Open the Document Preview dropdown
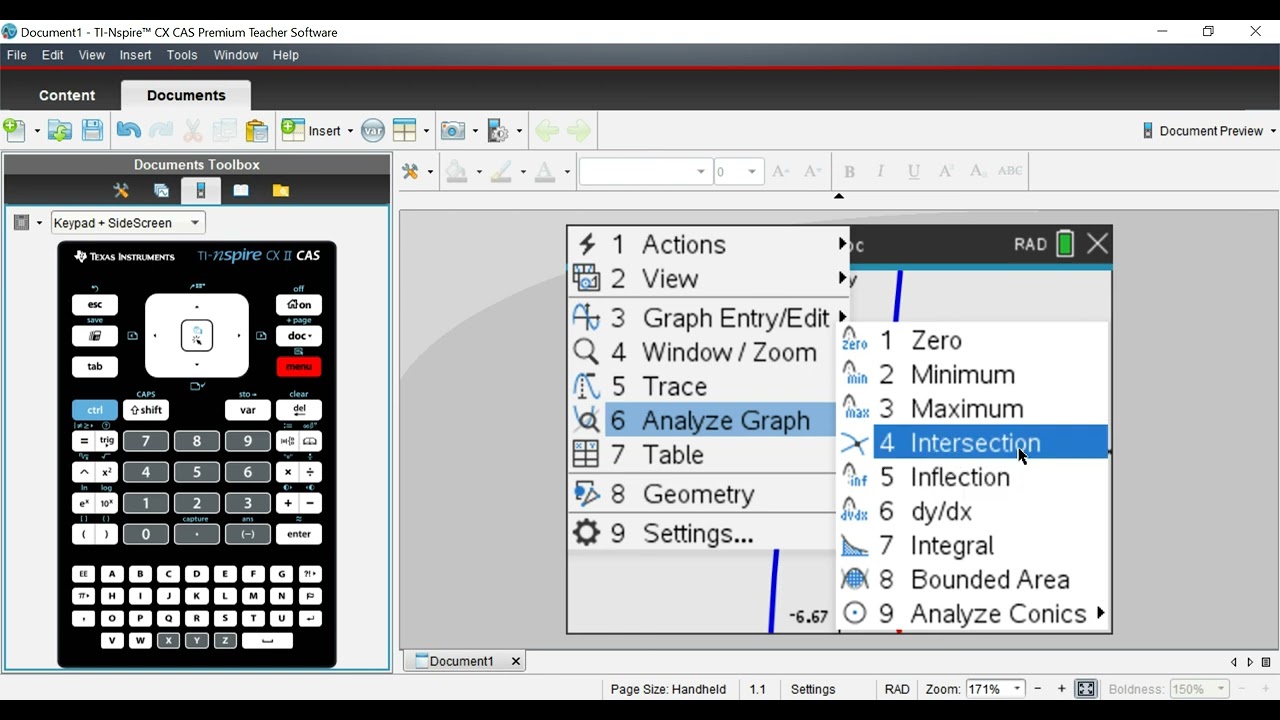 coord(1210,131)
